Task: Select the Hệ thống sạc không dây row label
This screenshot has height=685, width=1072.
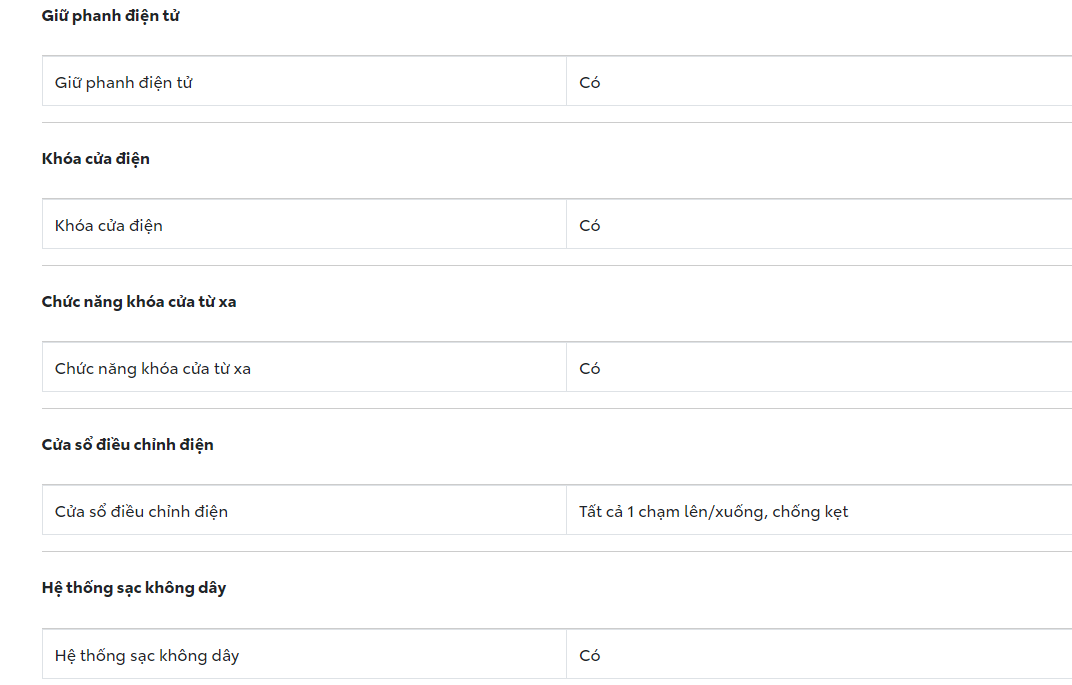Action: [x=147, y=656]
